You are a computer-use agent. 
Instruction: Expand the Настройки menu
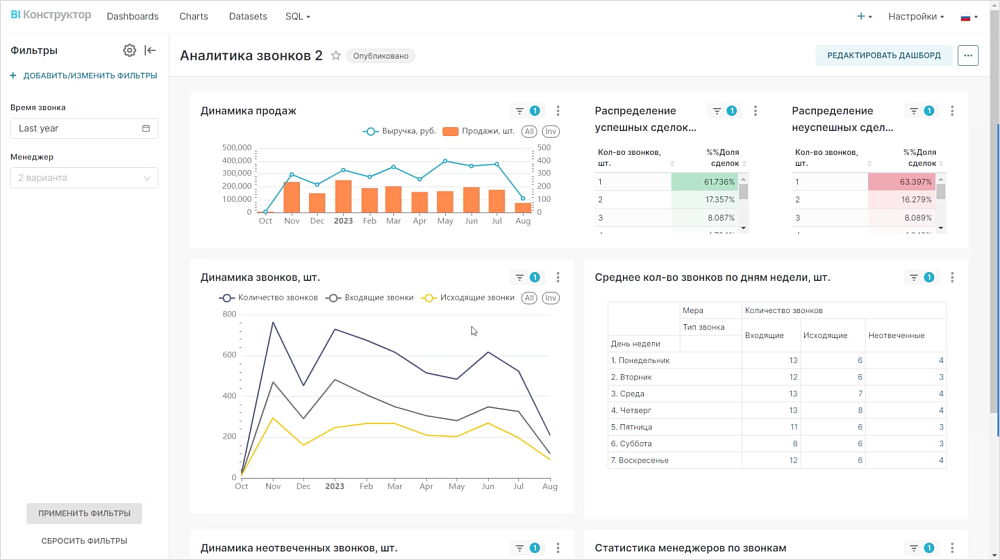tap(915, 17)
